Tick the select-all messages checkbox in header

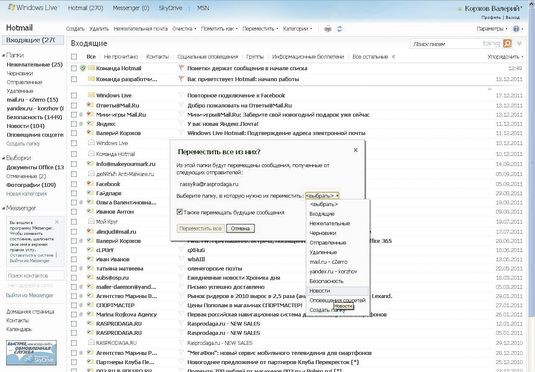click(74, 57)
